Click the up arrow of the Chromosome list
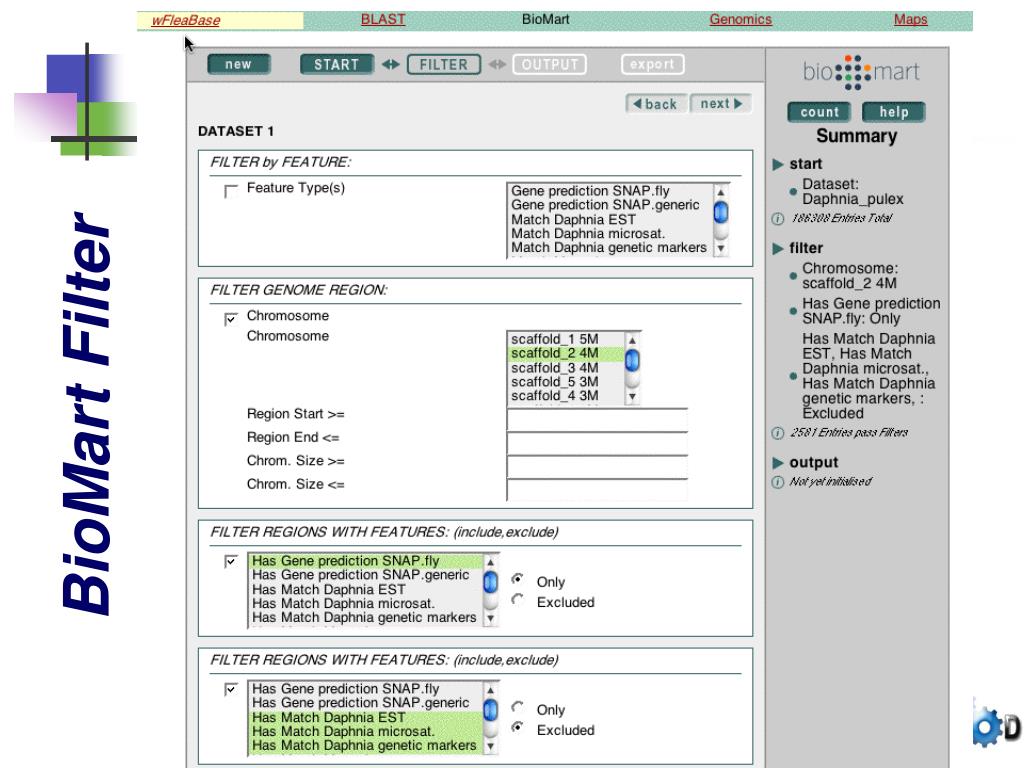Viewport: 1024px width, 768px height. point(632,340)
